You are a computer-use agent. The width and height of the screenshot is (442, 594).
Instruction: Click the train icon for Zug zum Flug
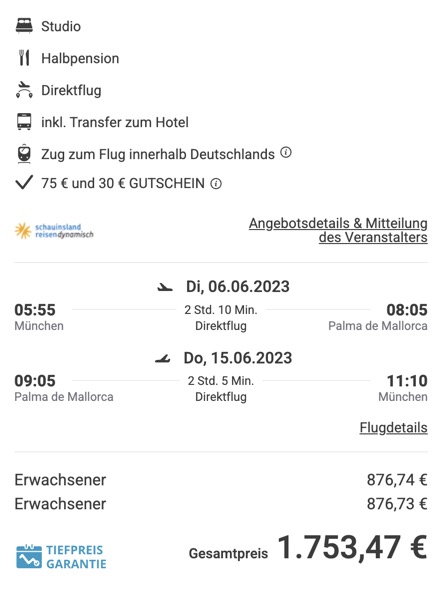coord(24,153)
